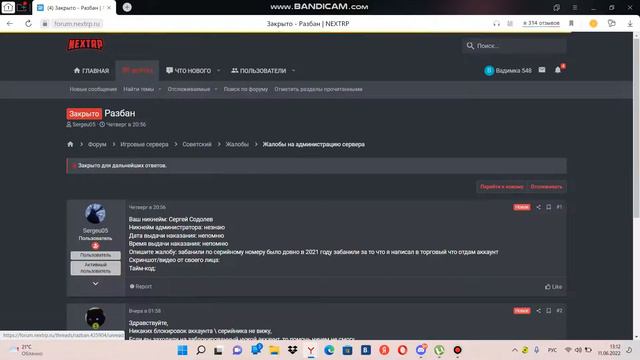
Task: Open Windows Start menu
Action: (182, 350)
